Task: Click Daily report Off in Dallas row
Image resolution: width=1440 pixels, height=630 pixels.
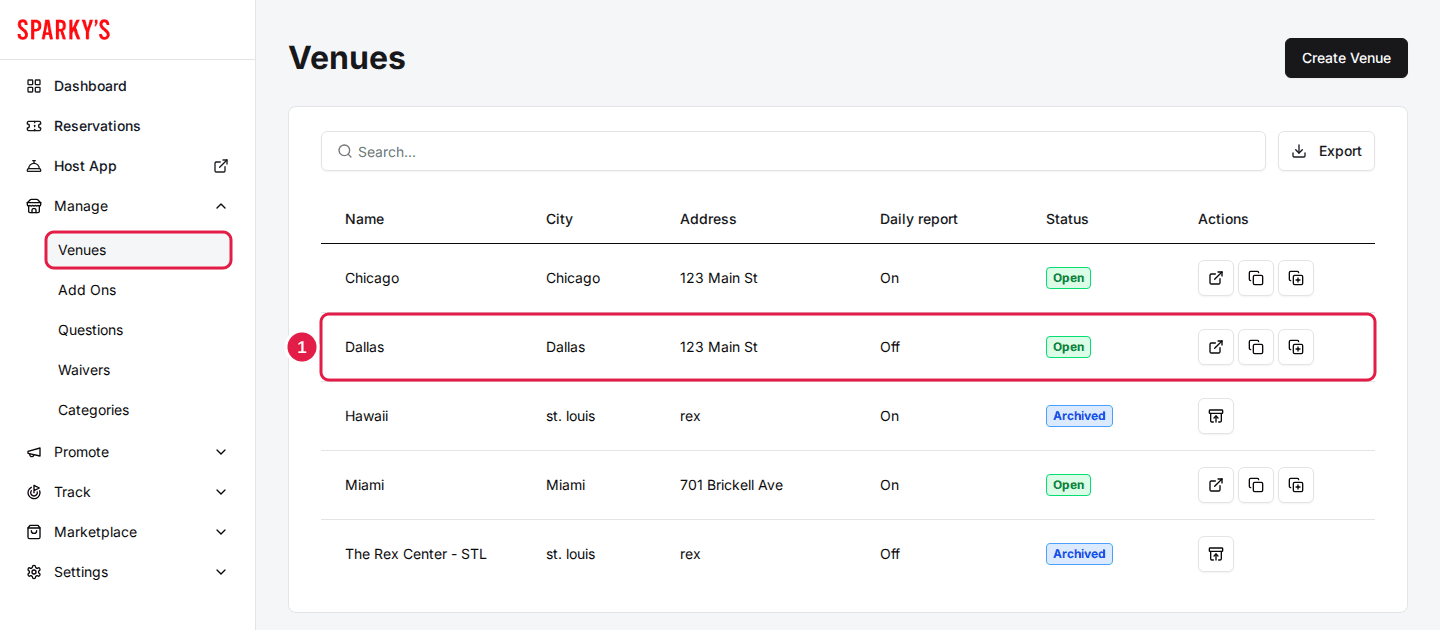Action: 890,347
